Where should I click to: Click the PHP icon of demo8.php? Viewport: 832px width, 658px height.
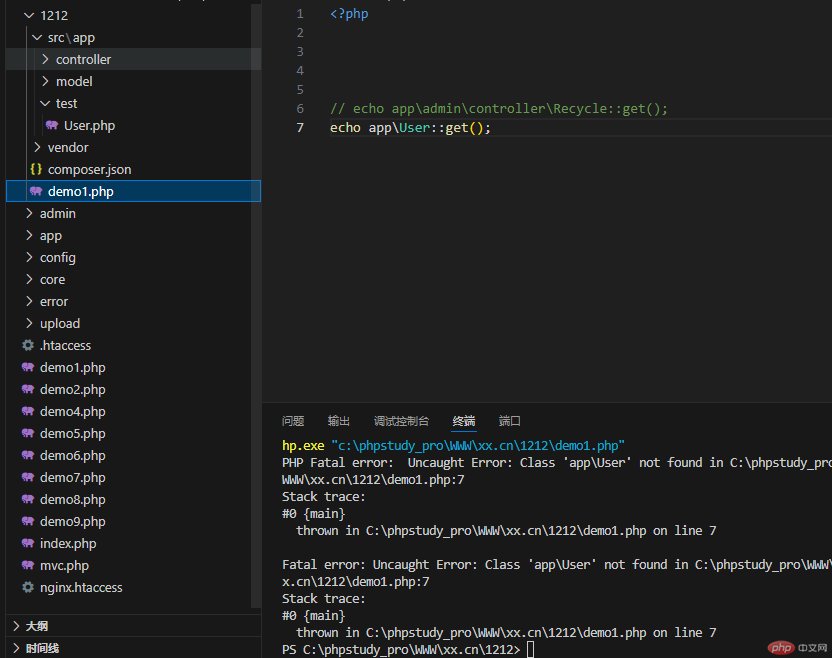tap(28, 499)
